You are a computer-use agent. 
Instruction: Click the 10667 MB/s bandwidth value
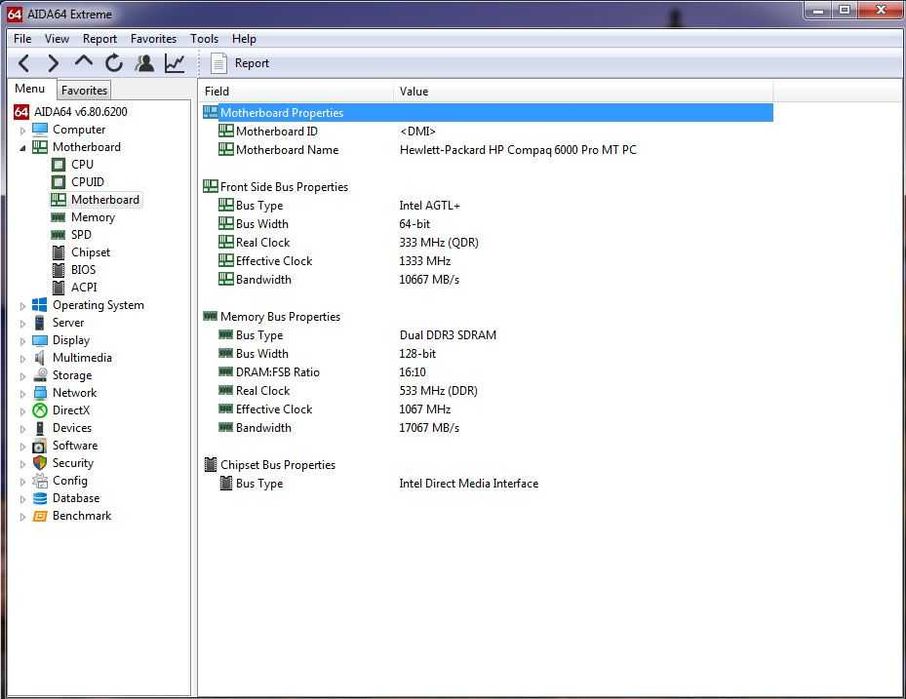coord(429,280)
